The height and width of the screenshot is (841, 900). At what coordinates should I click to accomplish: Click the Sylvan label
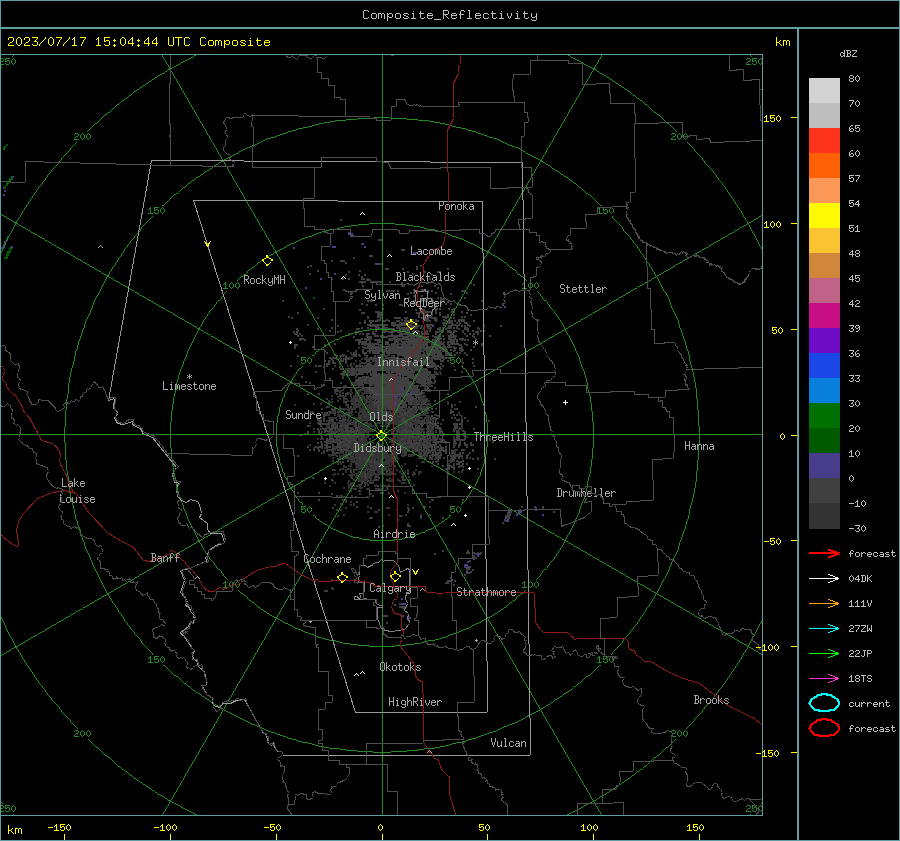coord(382,295)
